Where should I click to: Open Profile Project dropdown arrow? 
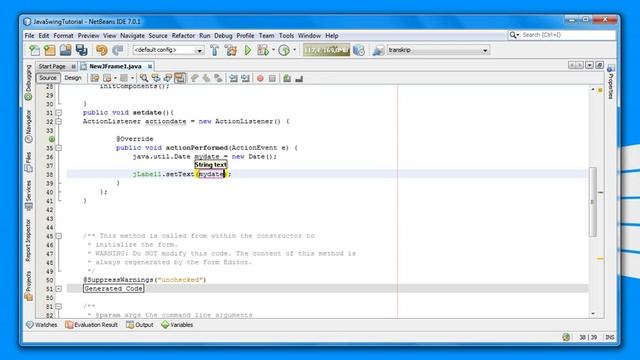(294, 50)
